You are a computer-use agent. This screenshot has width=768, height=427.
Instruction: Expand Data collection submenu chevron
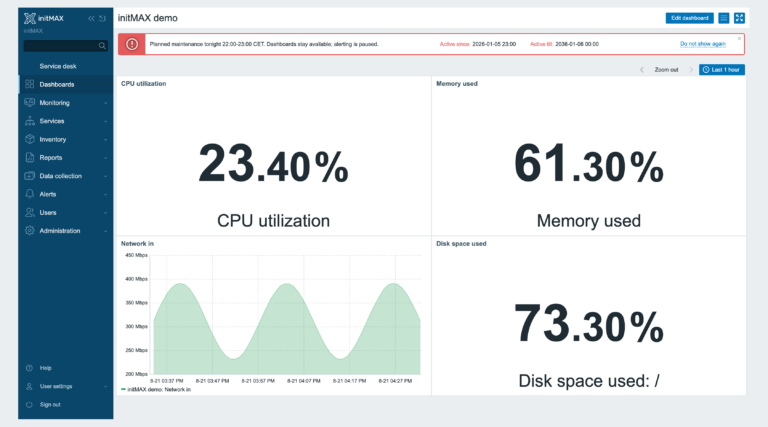pyautogui.click(x=105, y=176)
